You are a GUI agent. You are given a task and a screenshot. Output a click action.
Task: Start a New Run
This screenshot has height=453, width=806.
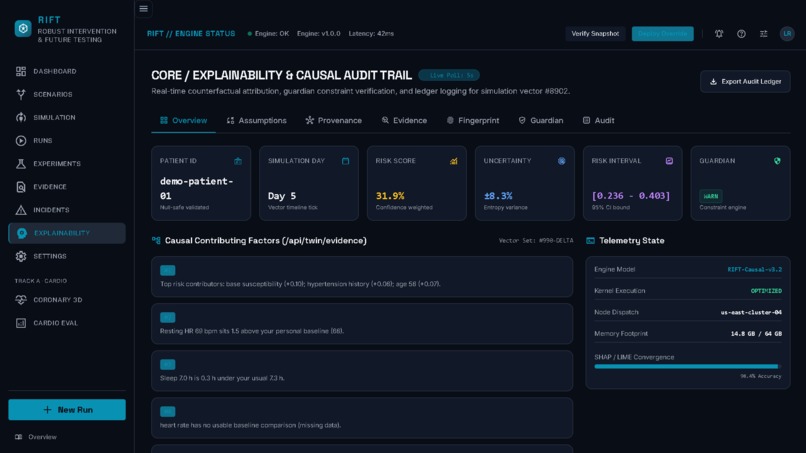[x=67, y=410]
